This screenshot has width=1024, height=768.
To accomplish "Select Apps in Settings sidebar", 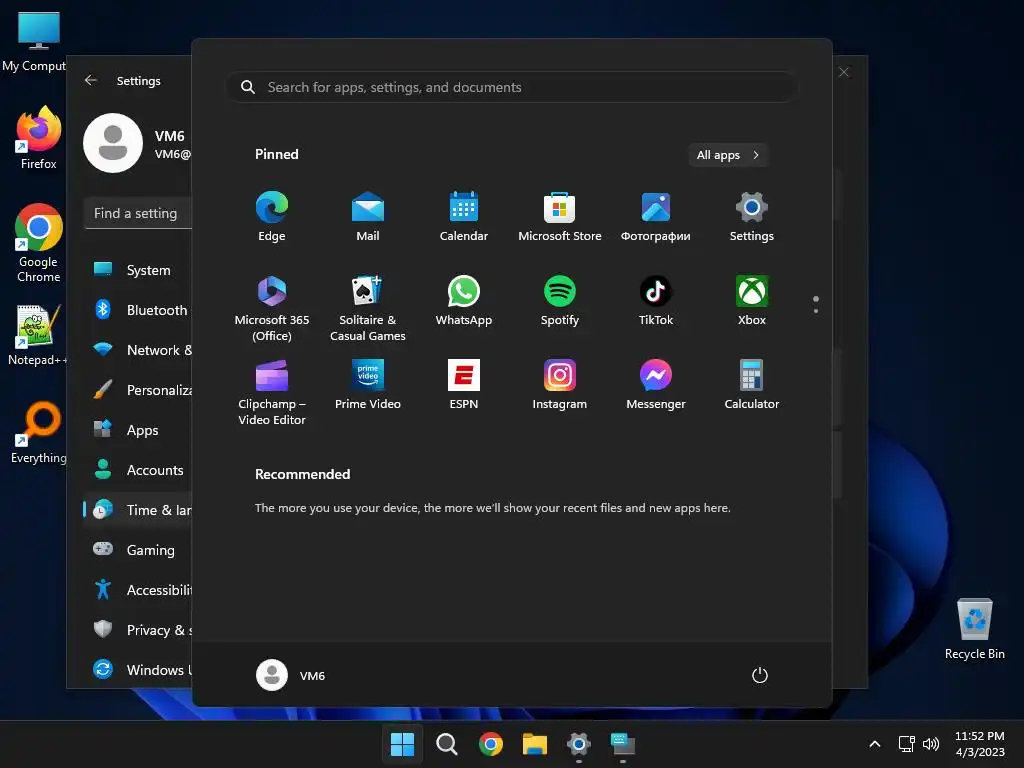I will coord(138,430).
